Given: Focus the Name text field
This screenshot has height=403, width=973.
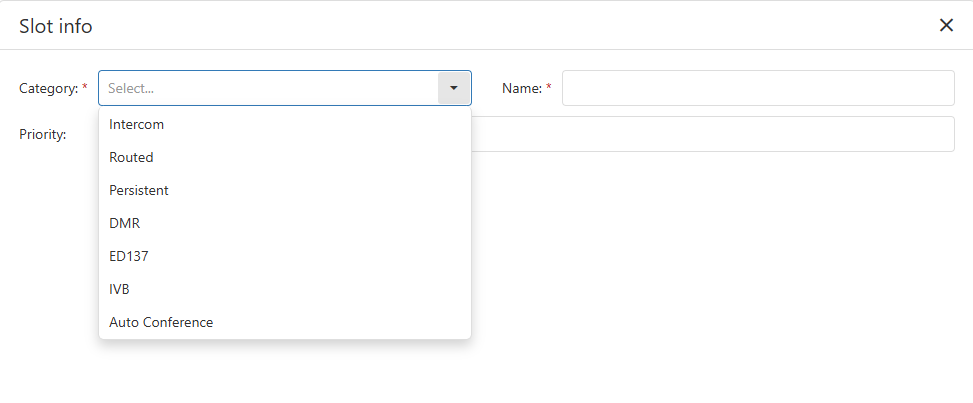Looking at the screenshot, I should tap(758, 88).
